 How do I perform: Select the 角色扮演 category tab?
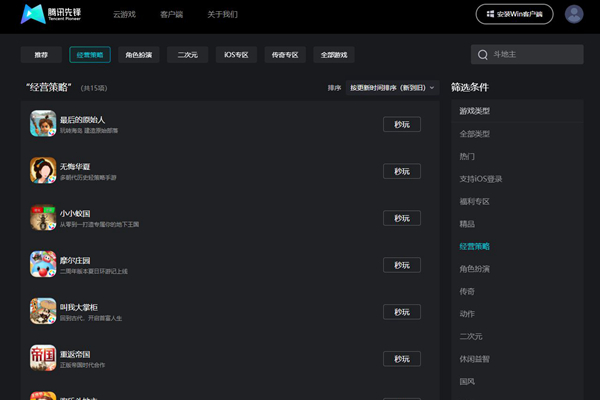tap(139, 55)
